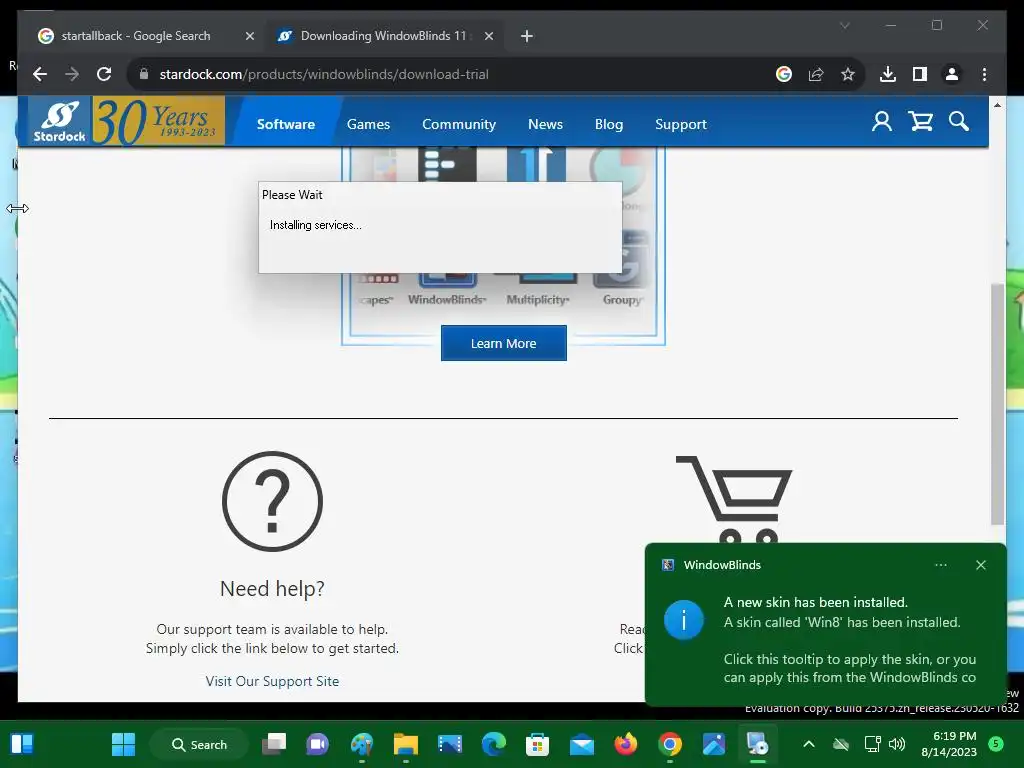Click the forward navigation arrow

tap(72, 74)
